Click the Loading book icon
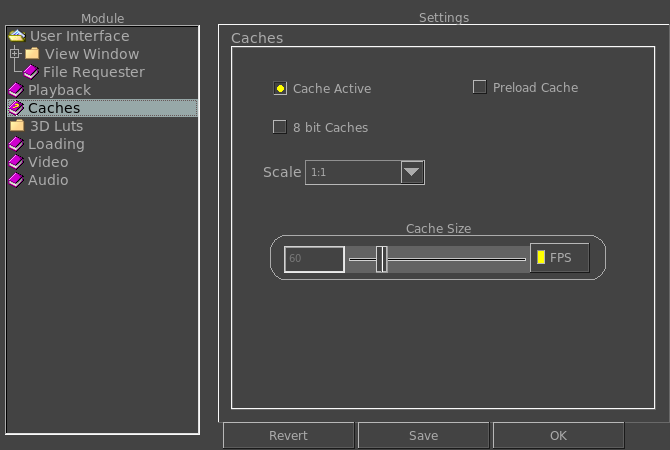 coord(16,144)
